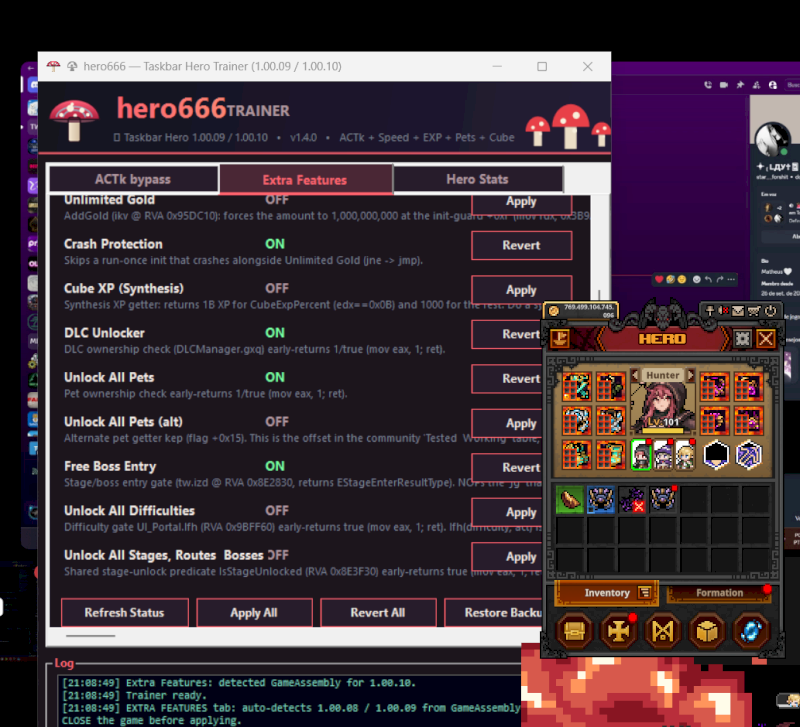Open the Inventory tab in the game
The width and height of the screenshot is (800, 727).
(x=606, y=592)
